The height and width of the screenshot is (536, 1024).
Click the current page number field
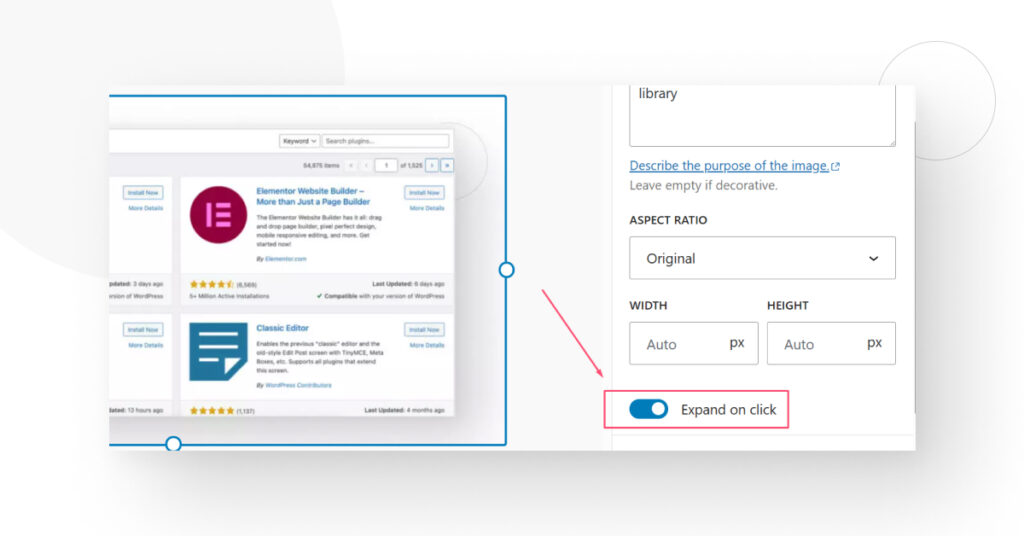pyautogui.click(x=386, y=166)
